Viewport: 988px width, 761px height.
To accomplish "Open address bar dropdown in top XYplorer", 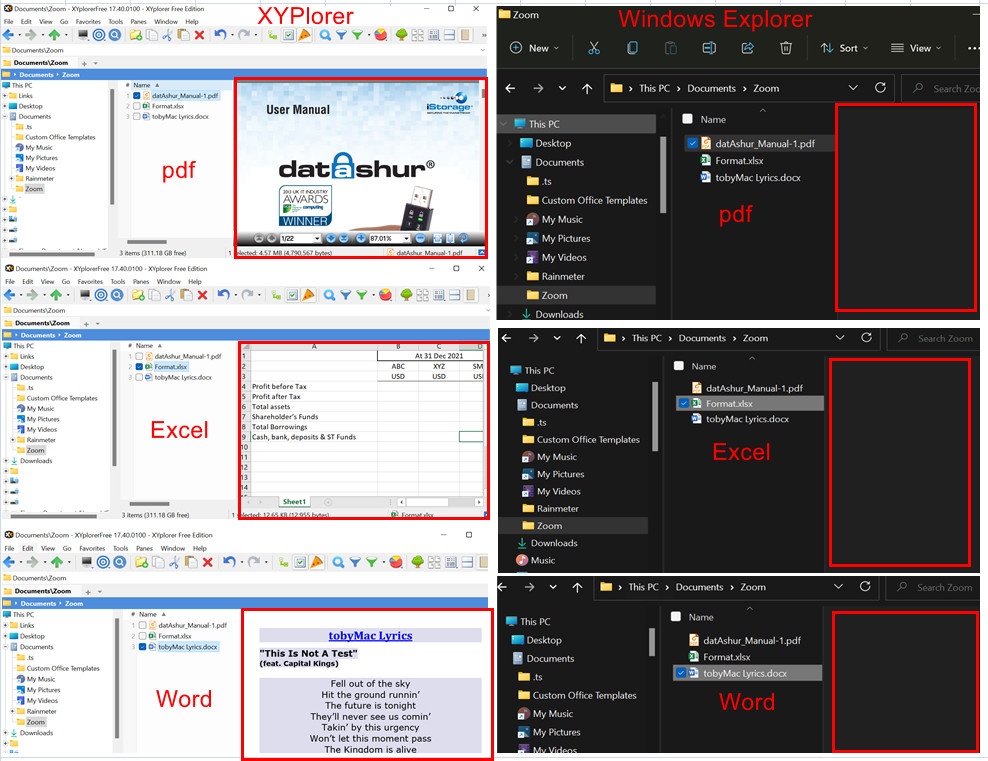I will tap(483, 50).
